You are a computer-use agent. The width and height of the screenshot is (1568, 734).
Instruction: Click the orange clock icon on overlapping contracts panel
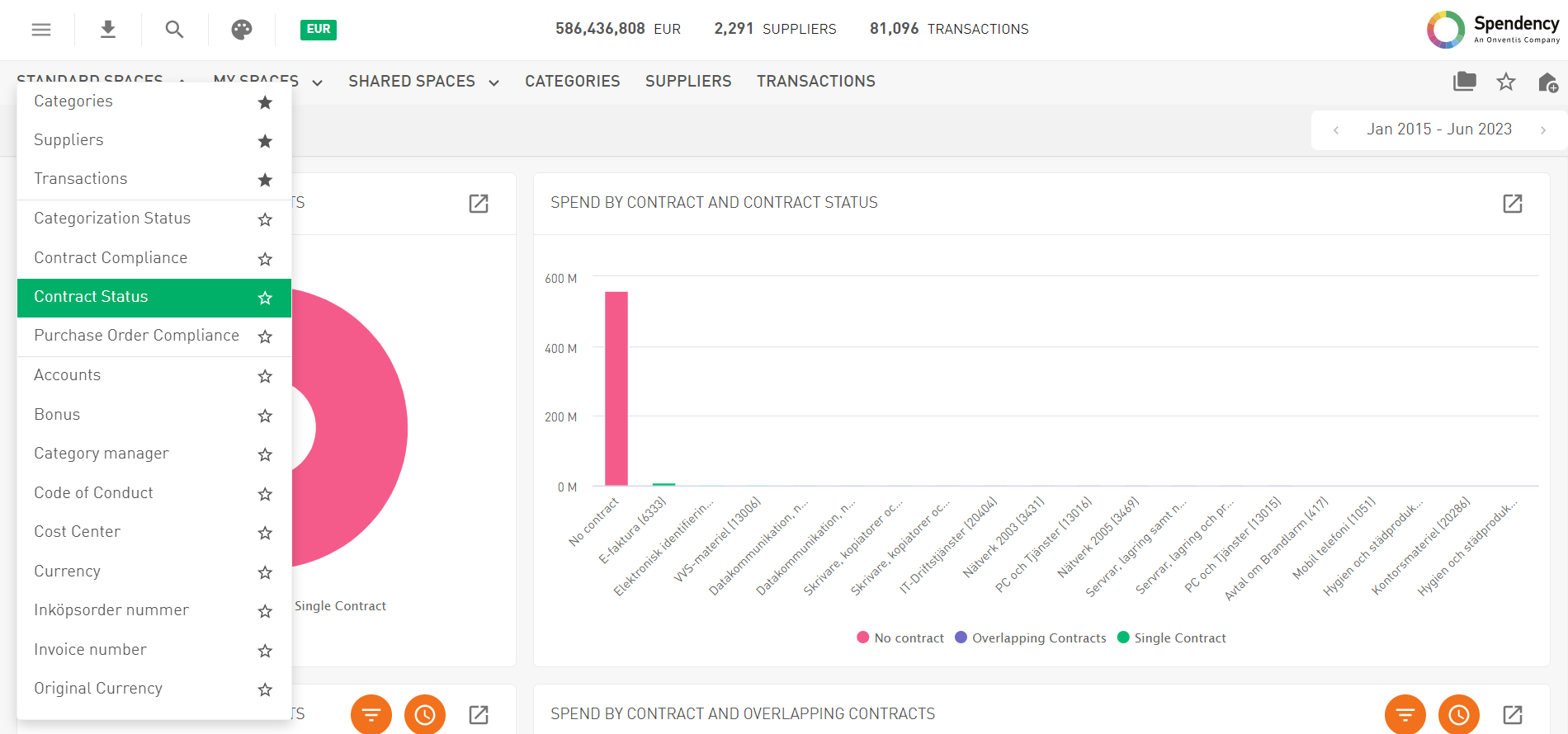point(1458,714)
